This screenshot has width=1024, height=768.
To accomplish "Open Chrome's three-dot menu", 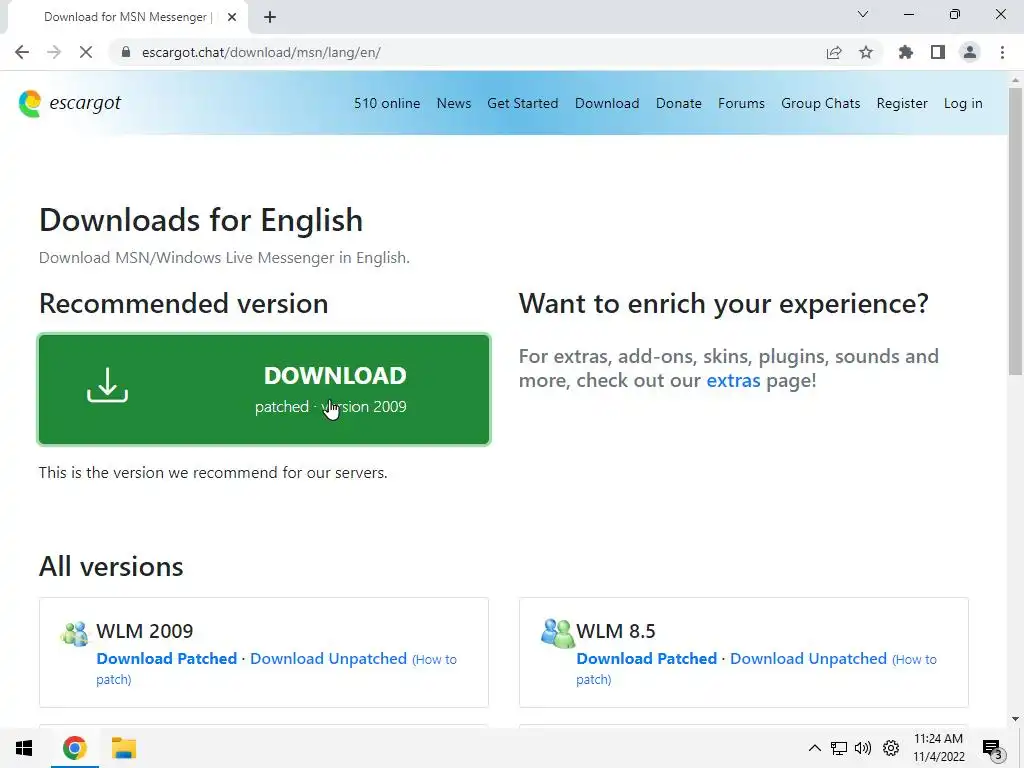I will tap(1002, 52).
